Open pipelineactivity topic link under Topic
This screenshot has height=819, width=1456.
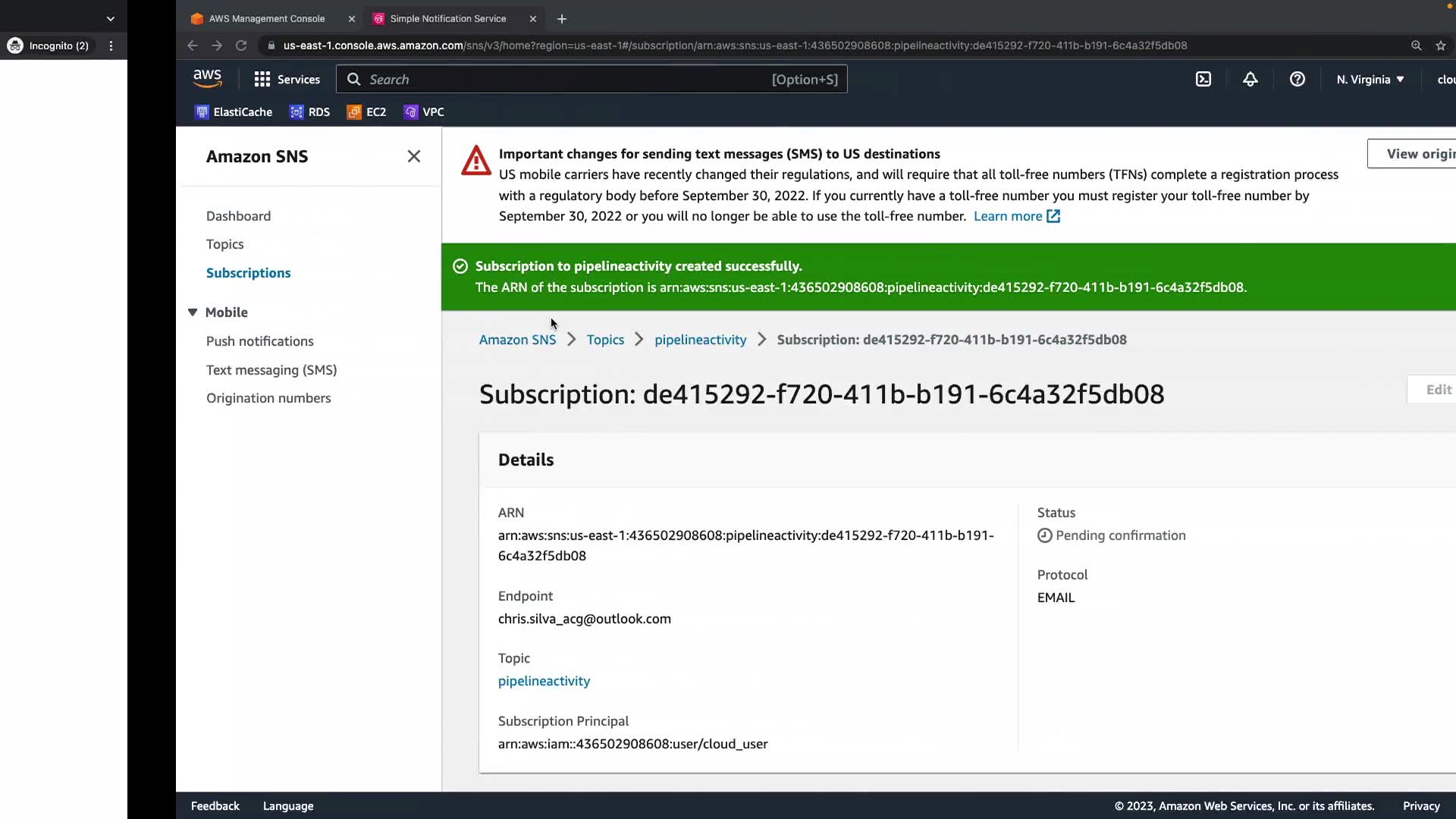tap(544, 681)
